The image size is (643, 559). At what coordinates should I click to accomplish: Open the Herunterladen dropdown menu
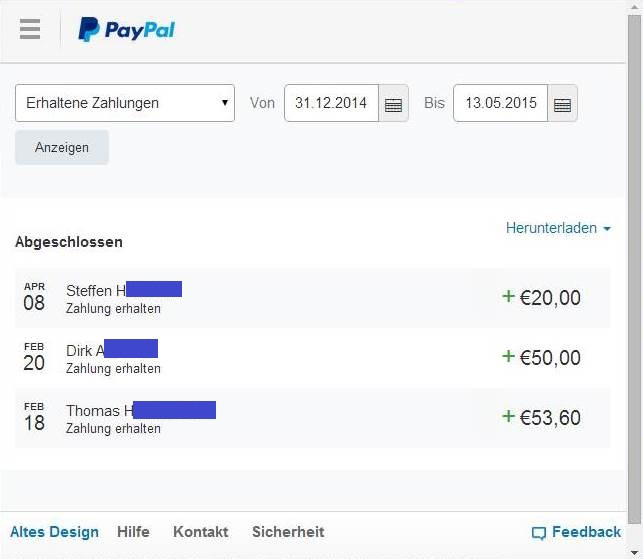click(558, 228)
